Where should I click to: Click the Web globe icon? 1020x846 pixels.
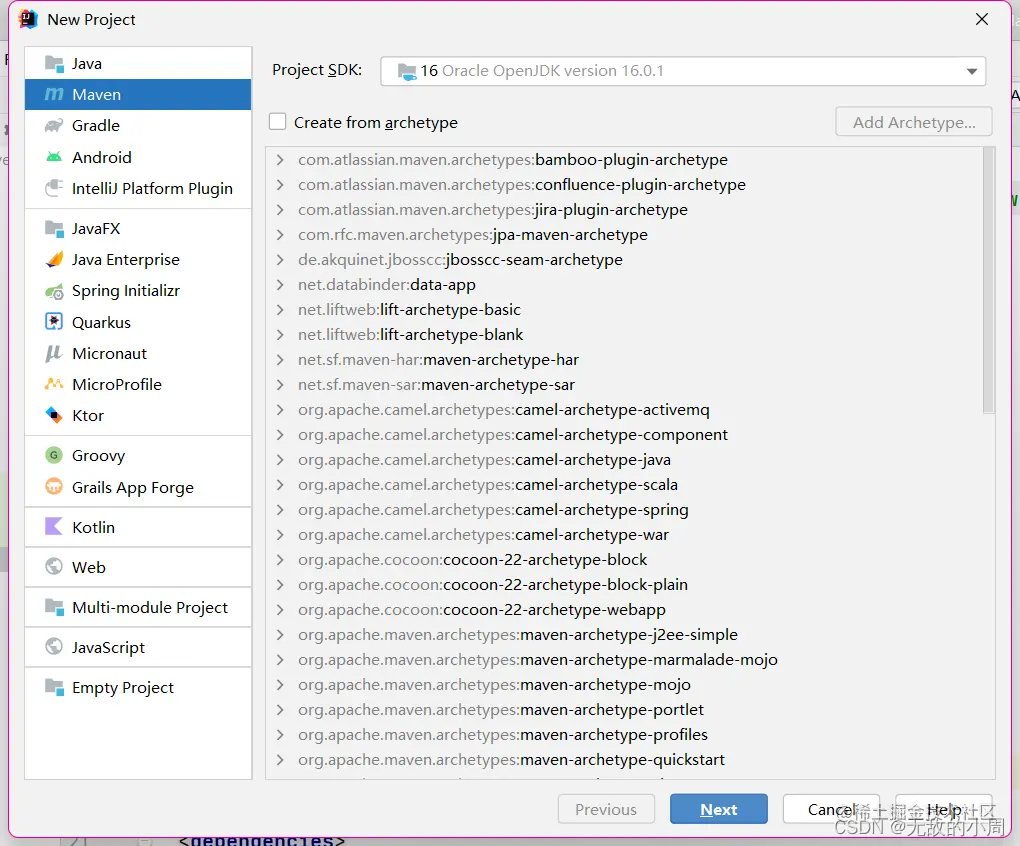coord(54,566)
